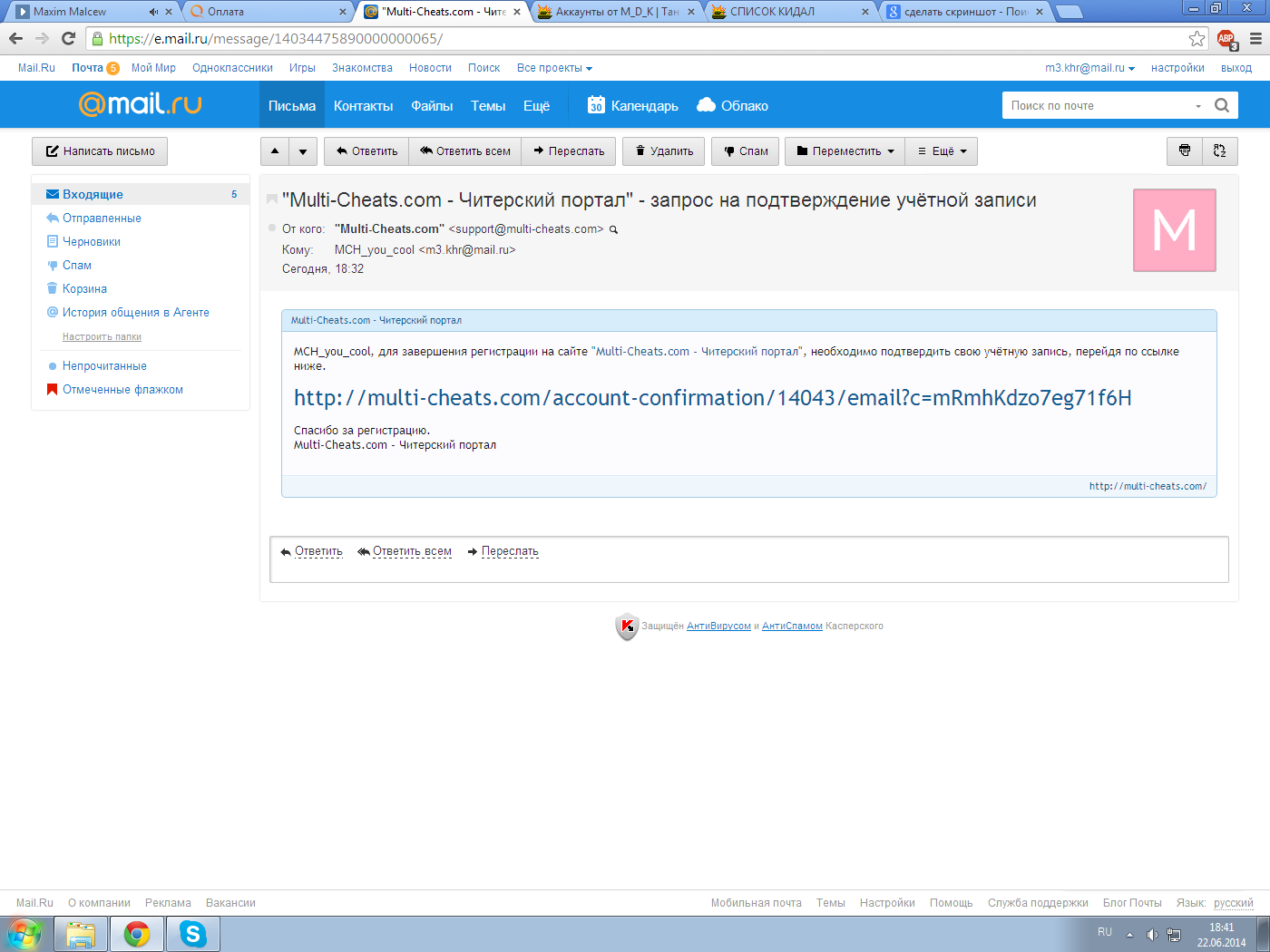The image size is (1270, 952).
Task: Click the underlined Ответить link below message
Action: coord(318,551)
